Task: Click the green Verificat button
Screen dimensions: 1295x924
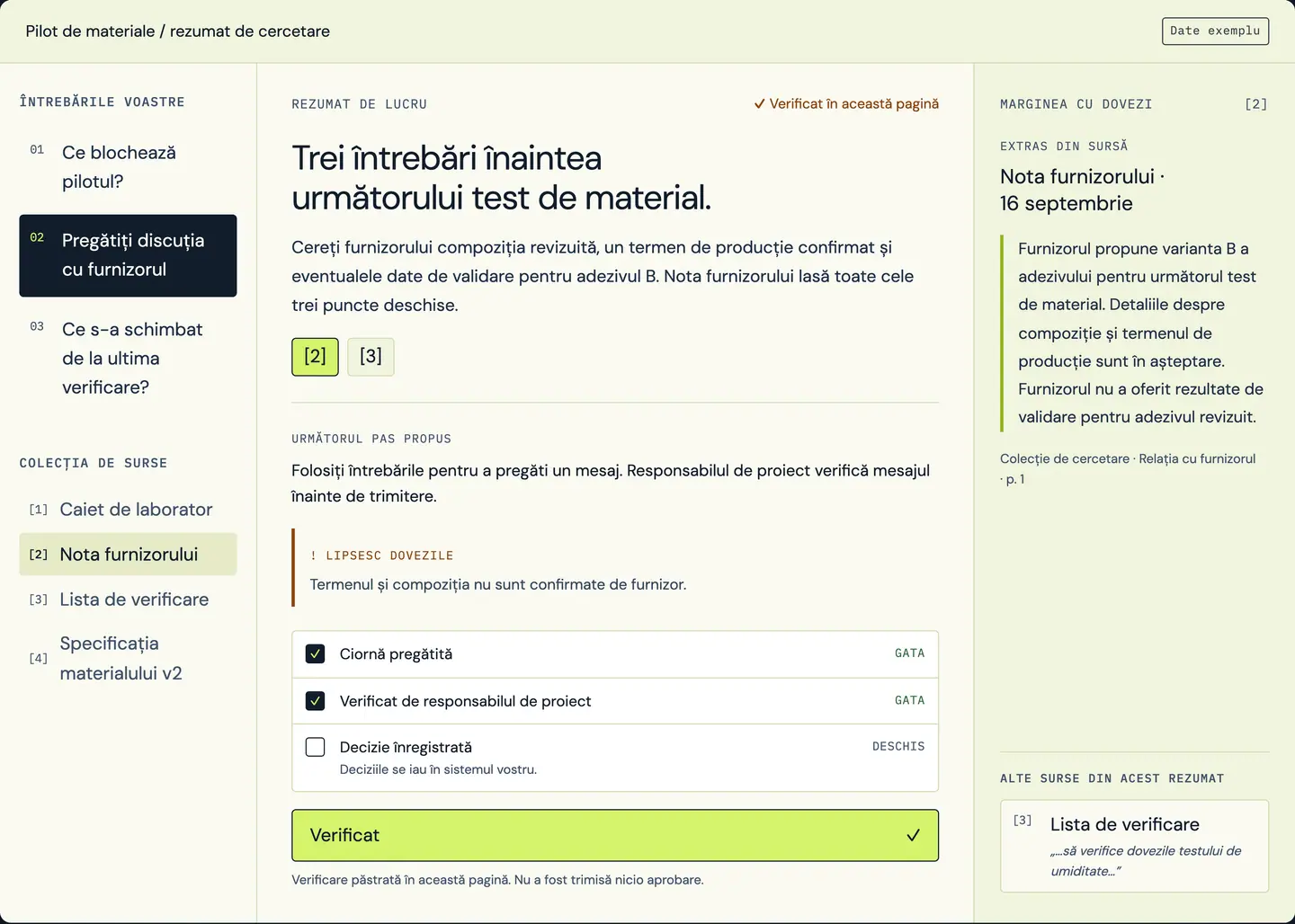Action: (x=615, y=835)
